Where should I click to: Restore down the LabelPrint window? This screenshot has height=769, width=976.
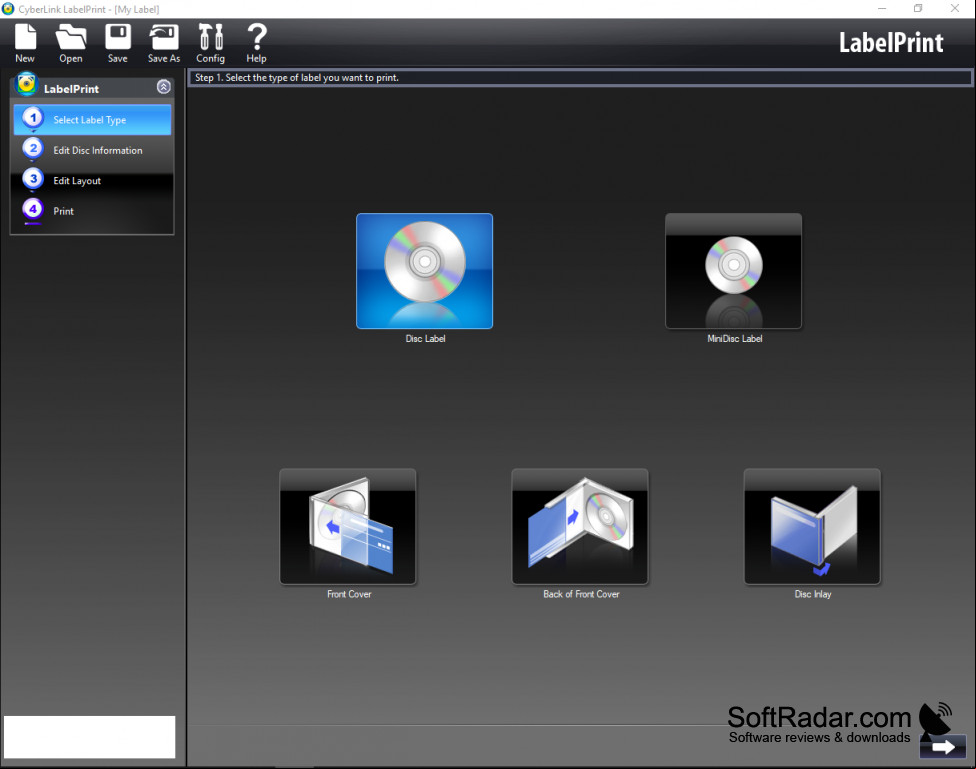(x=918, y=9)
